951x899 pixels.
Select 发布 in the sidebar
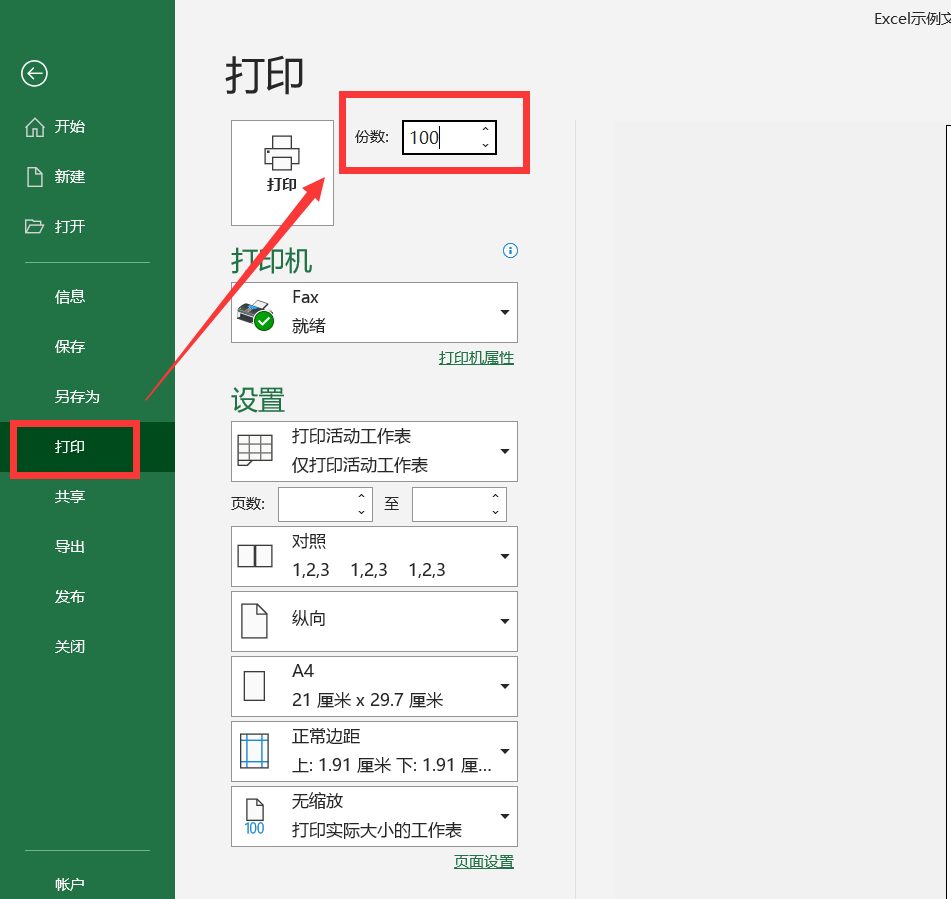(70, 597)
